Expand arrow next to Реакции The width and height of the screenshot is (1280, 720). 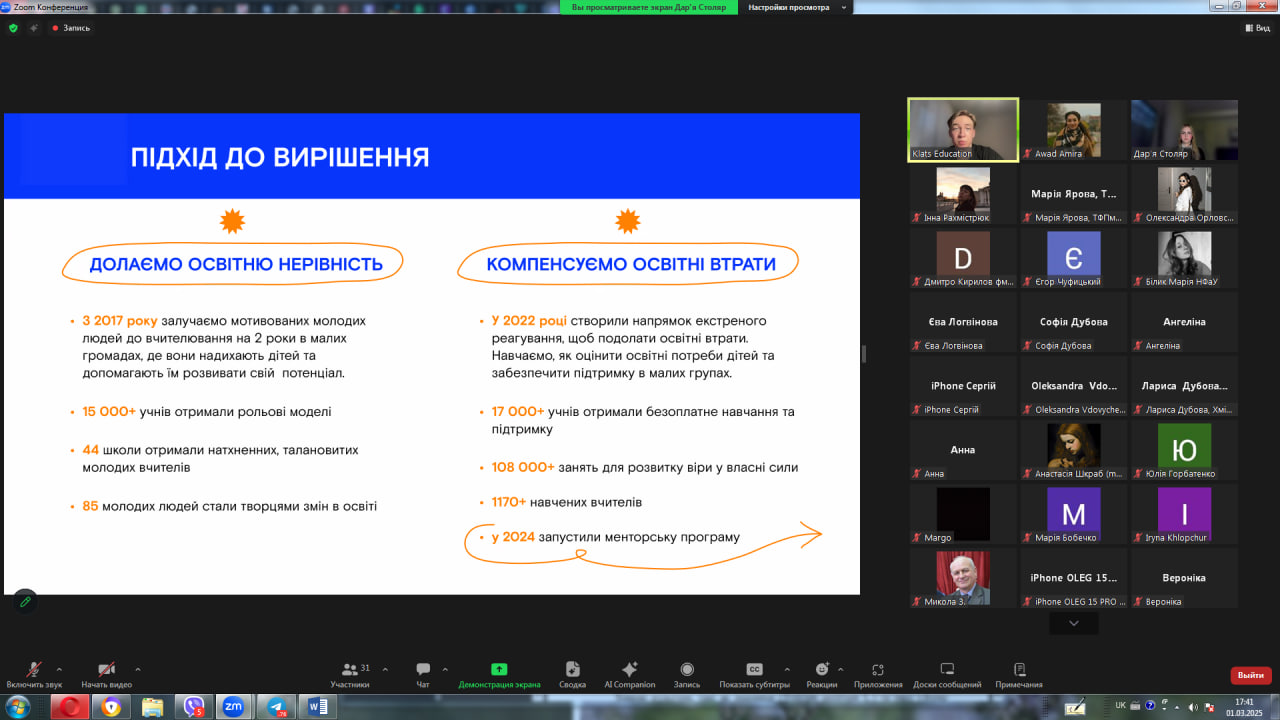(840, 669)
